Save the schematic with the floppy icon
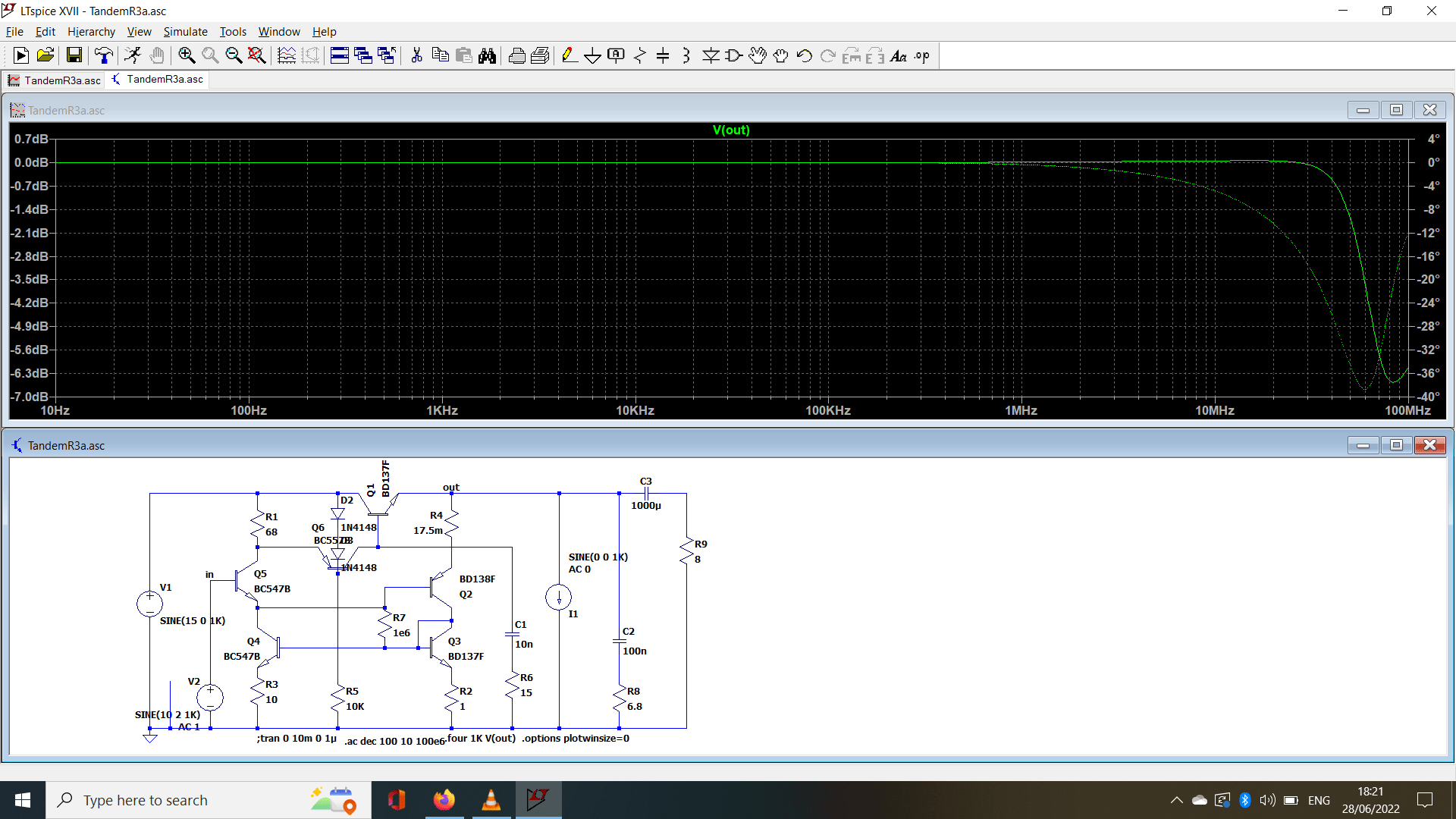1456x819 pixels. pyautogui.click(x=74, y=55)
